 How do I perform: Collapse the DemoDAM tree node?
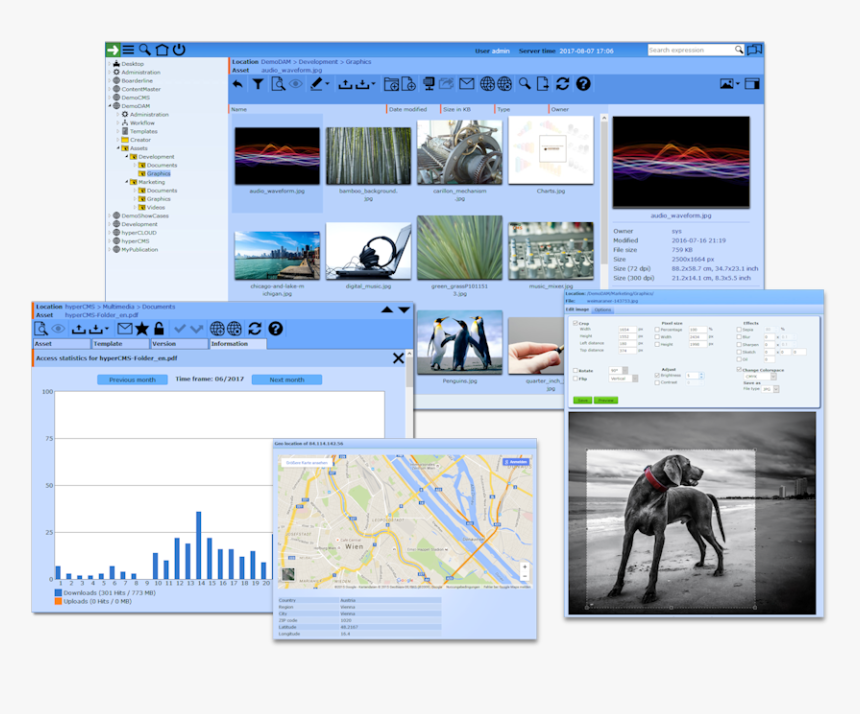(109, 106)
